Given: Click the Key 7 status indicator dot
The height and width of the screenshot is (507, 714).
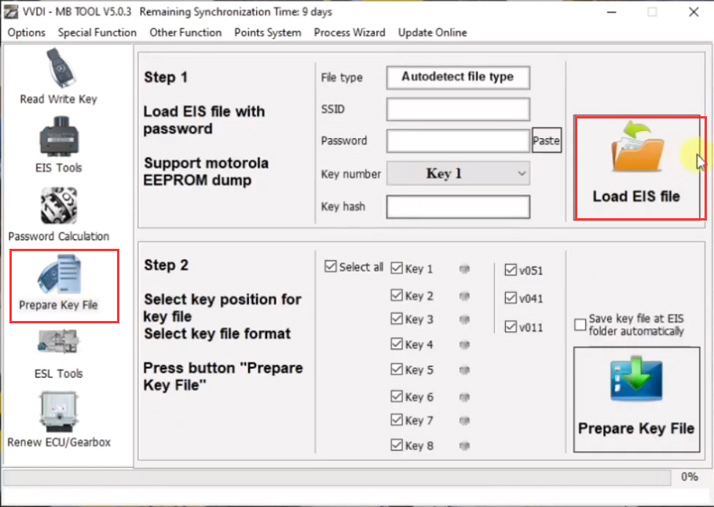Looking at the screenshot, I should point(464,420).
